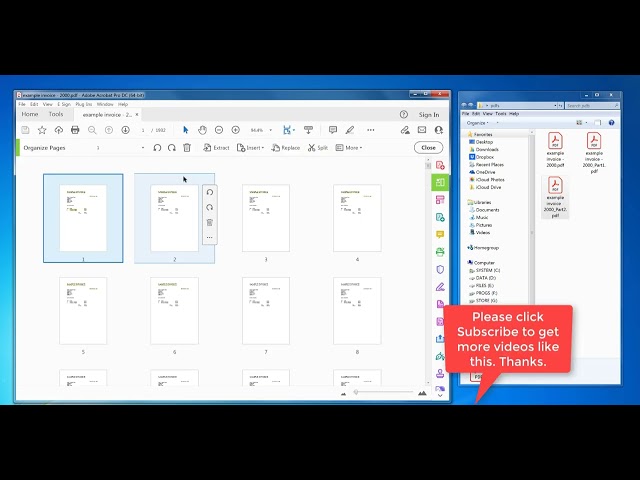Select the highlighter pen tool
Image resolution: width=640 pixels, height=480 pixels.
pos(350,130)
